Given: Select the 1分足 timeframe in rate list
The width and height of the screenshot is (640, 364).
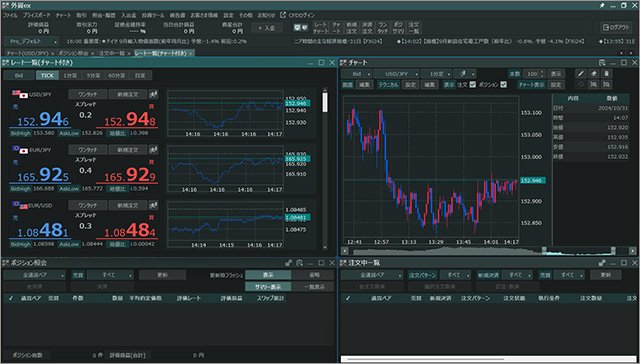Looking at the screenshot, I should point(70,75).
